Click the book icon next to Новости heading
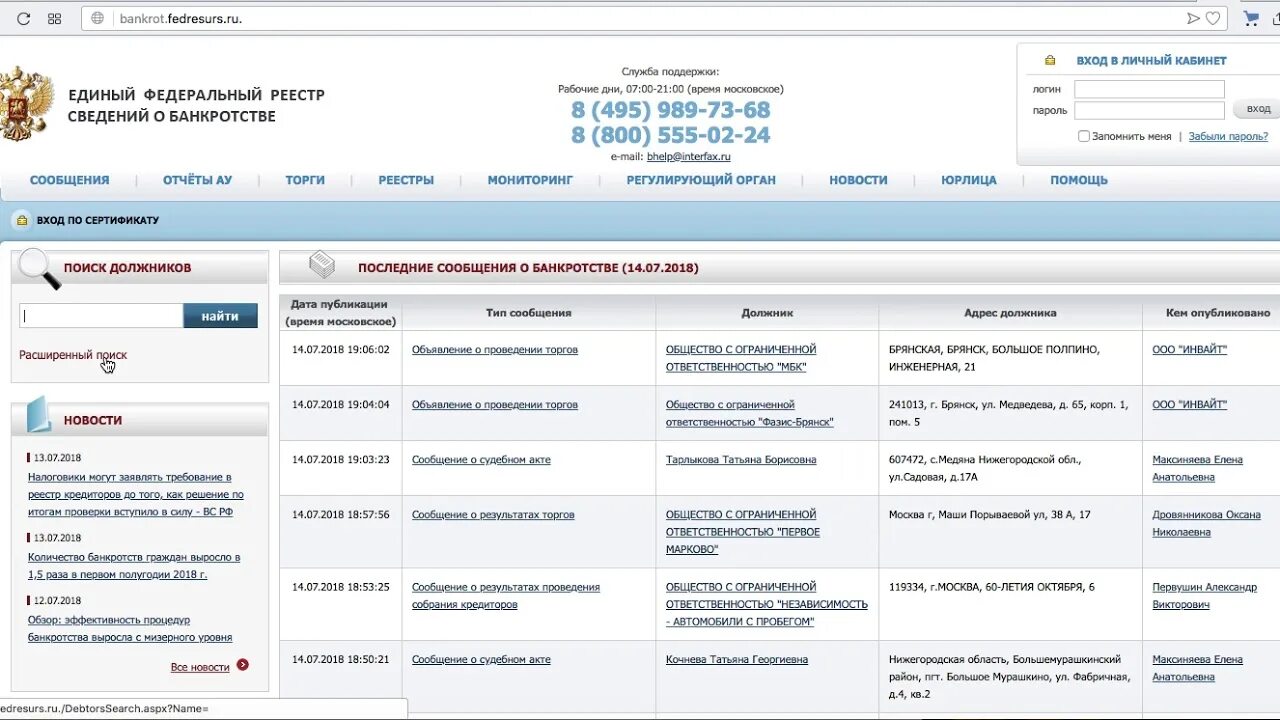 [39, 414]
